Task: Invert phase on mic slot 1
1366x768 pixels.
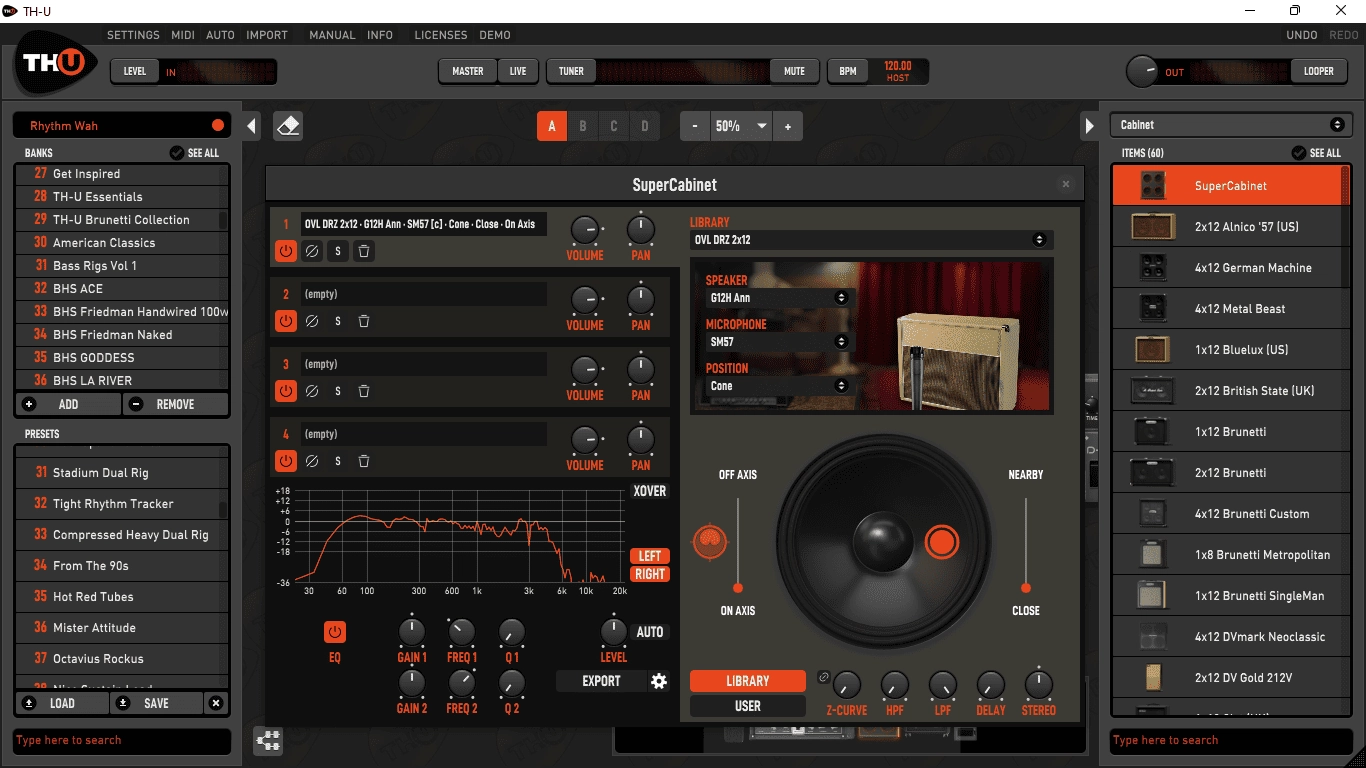Action: point(312,251)
